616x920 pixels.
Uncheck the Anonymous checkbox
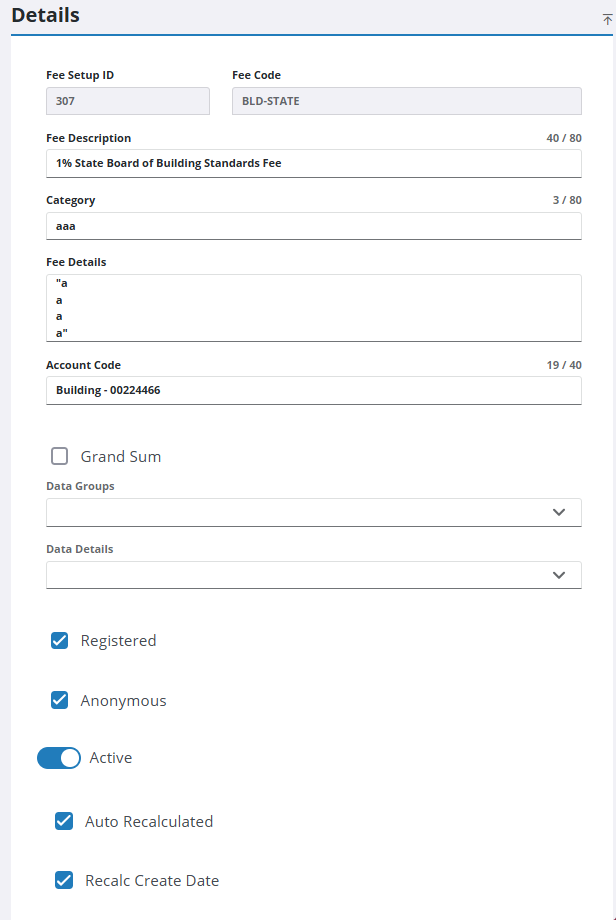pyautogui.click(x=60, y=701)
